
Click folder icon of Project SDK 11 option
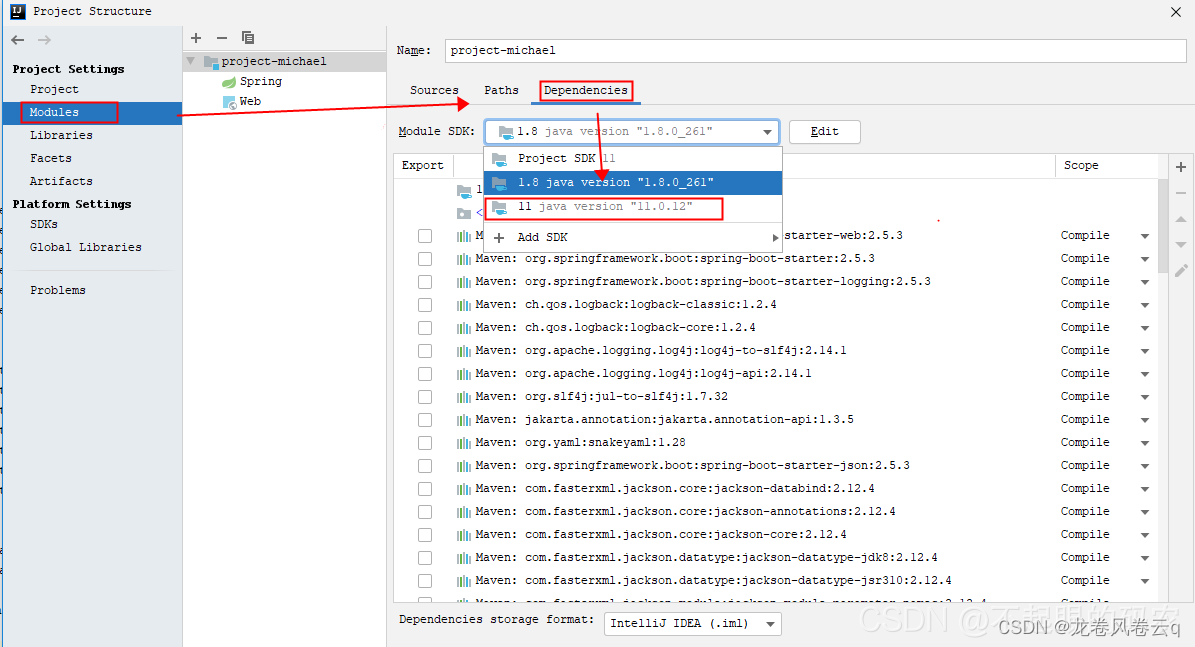[x=499, y=159]
